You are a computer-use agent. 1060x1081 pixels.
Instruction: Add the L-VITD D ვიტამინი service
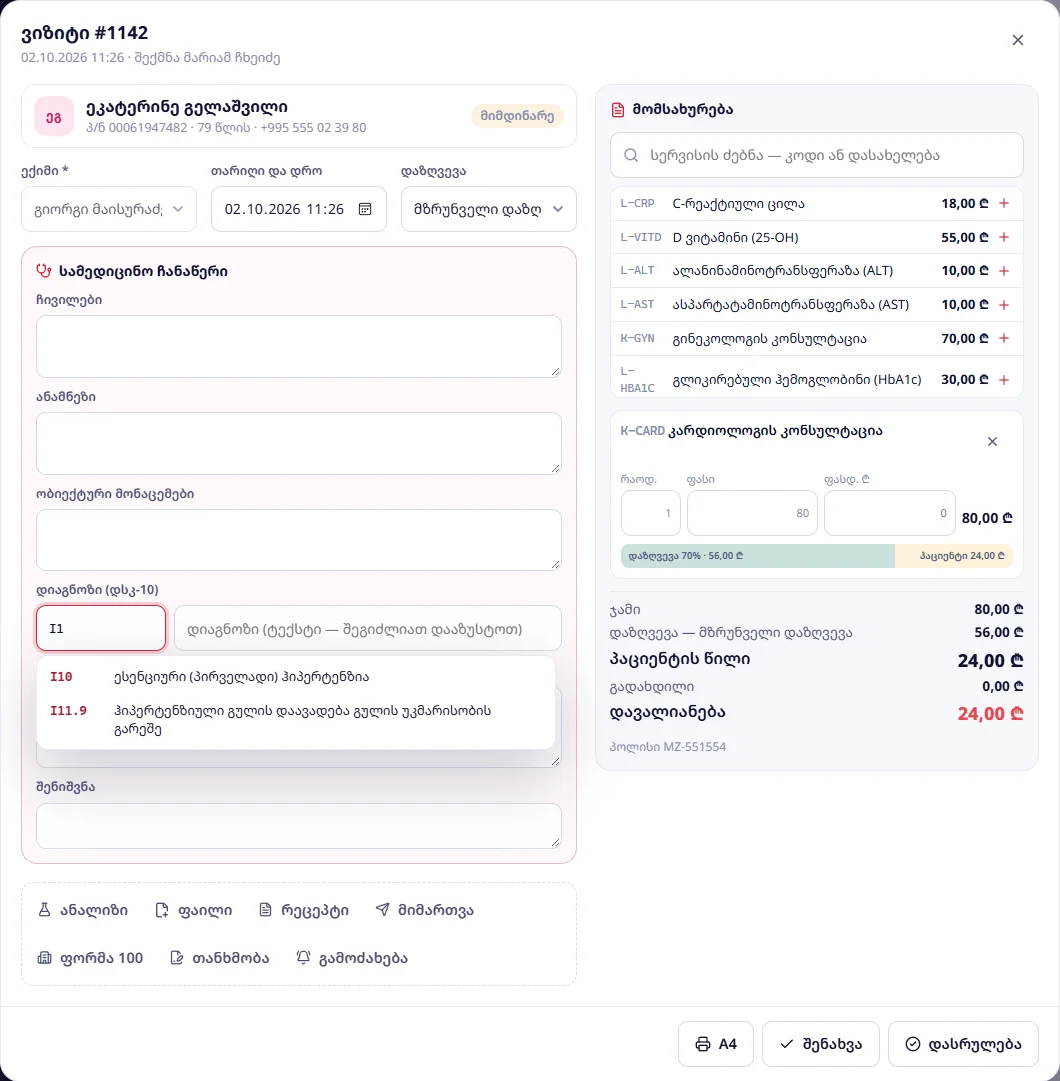[1003, 237]
